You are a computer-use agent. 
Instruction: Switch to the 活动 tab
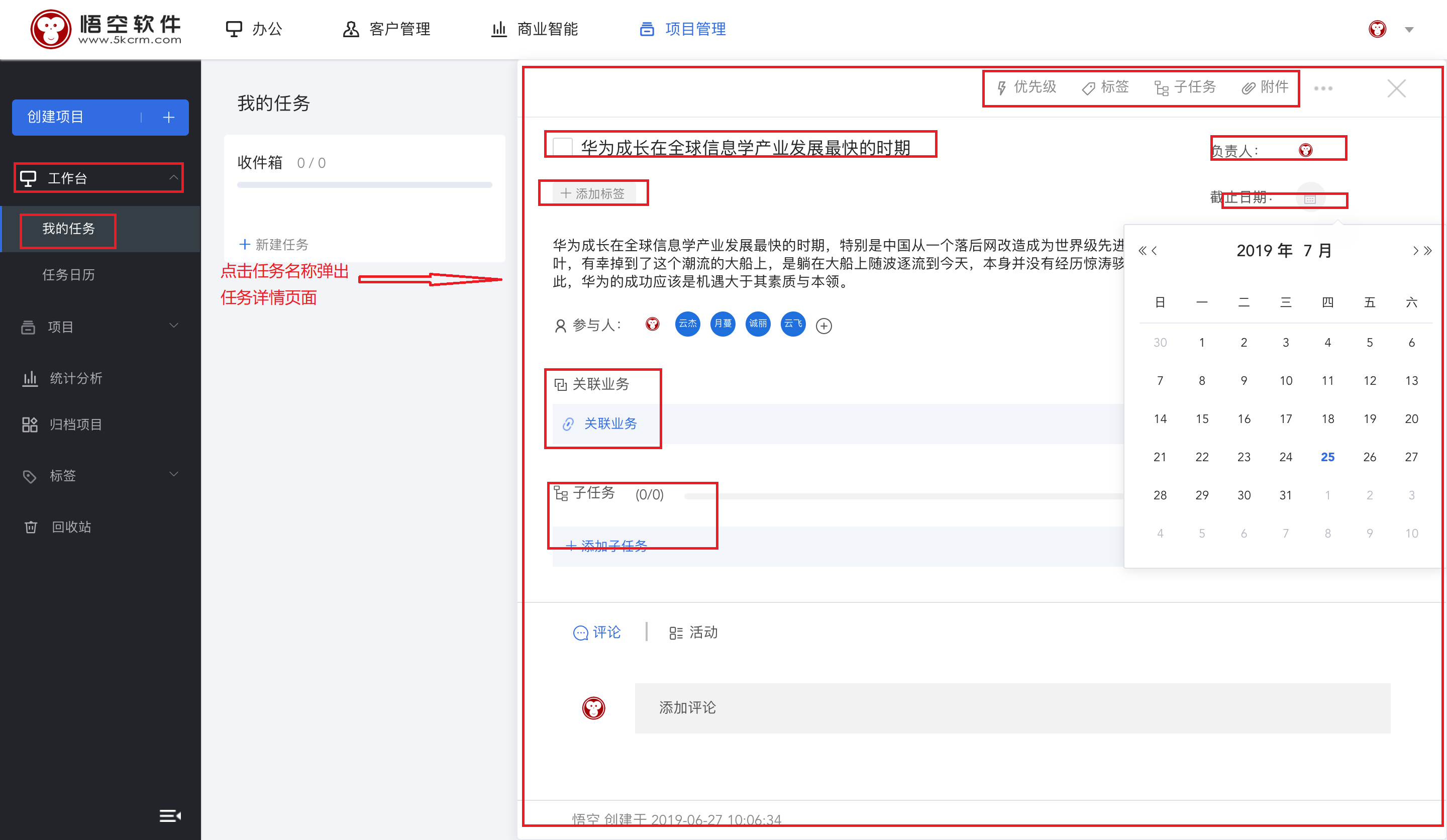pyautogui.click(x=693, y=633)
